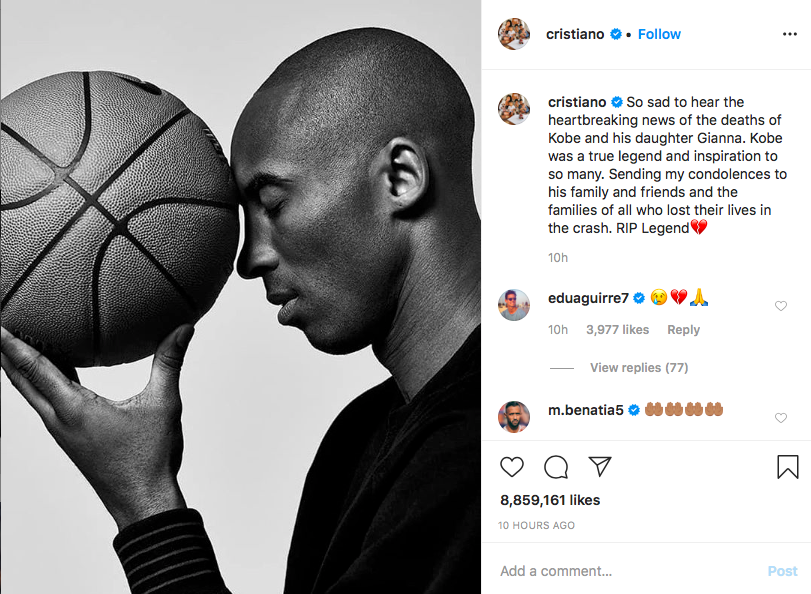Open the cristiano username in the header
The height and width of the screenshot is (594, 811).
[575, 34]
